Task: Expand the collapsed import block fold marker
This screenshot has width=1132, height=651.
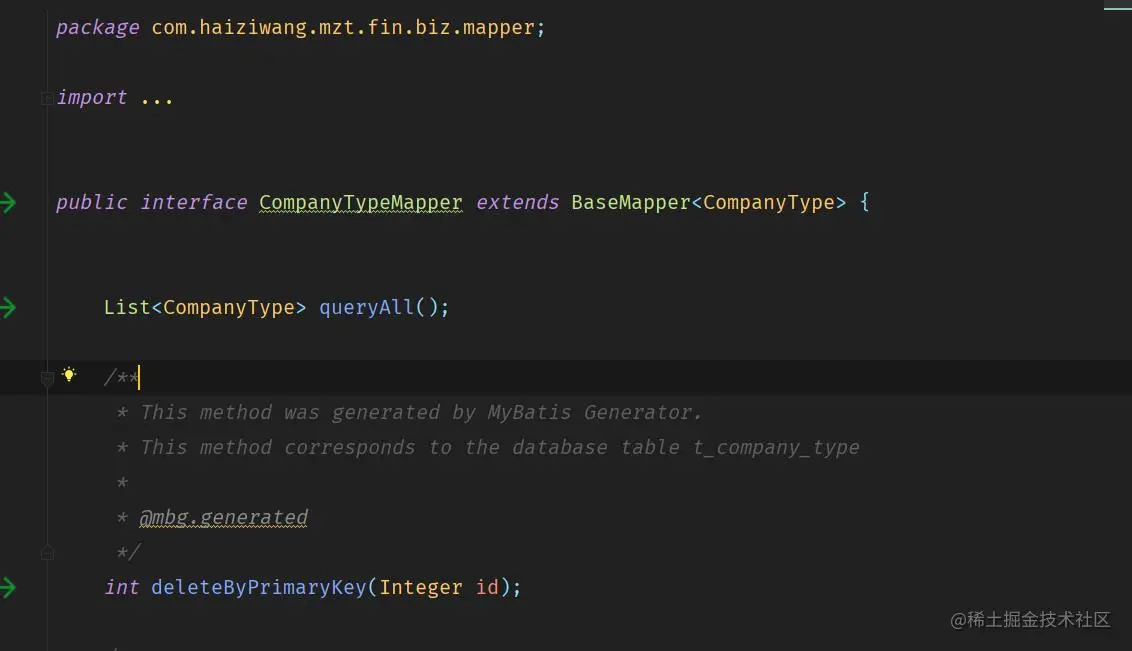Action: point(47,98)
